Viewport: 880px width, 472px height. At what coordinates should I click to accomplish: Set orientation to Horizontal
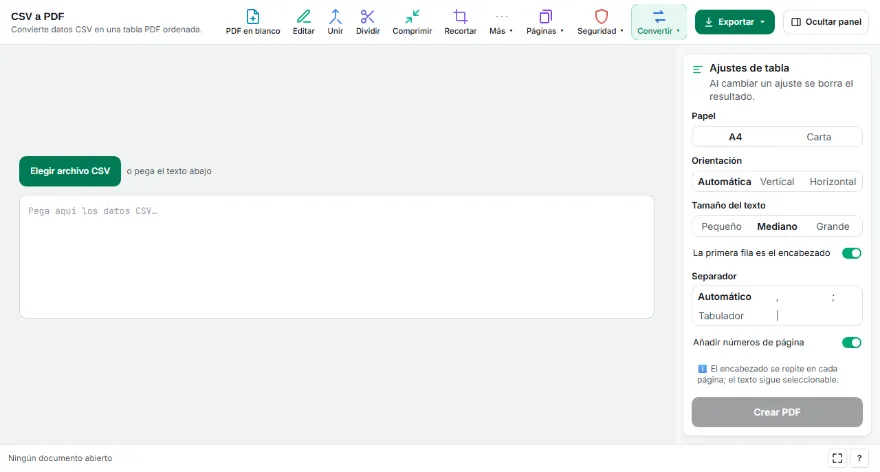click(x=832, y=182)
